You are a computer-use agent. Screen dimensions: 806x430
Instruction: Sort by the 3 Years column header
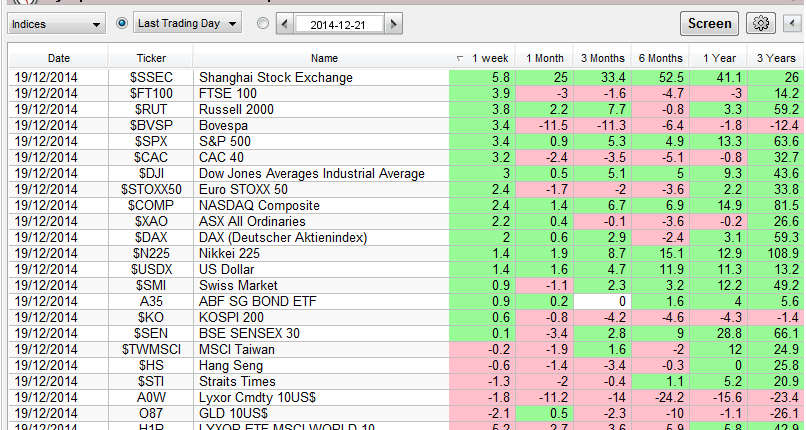(776, 58)
